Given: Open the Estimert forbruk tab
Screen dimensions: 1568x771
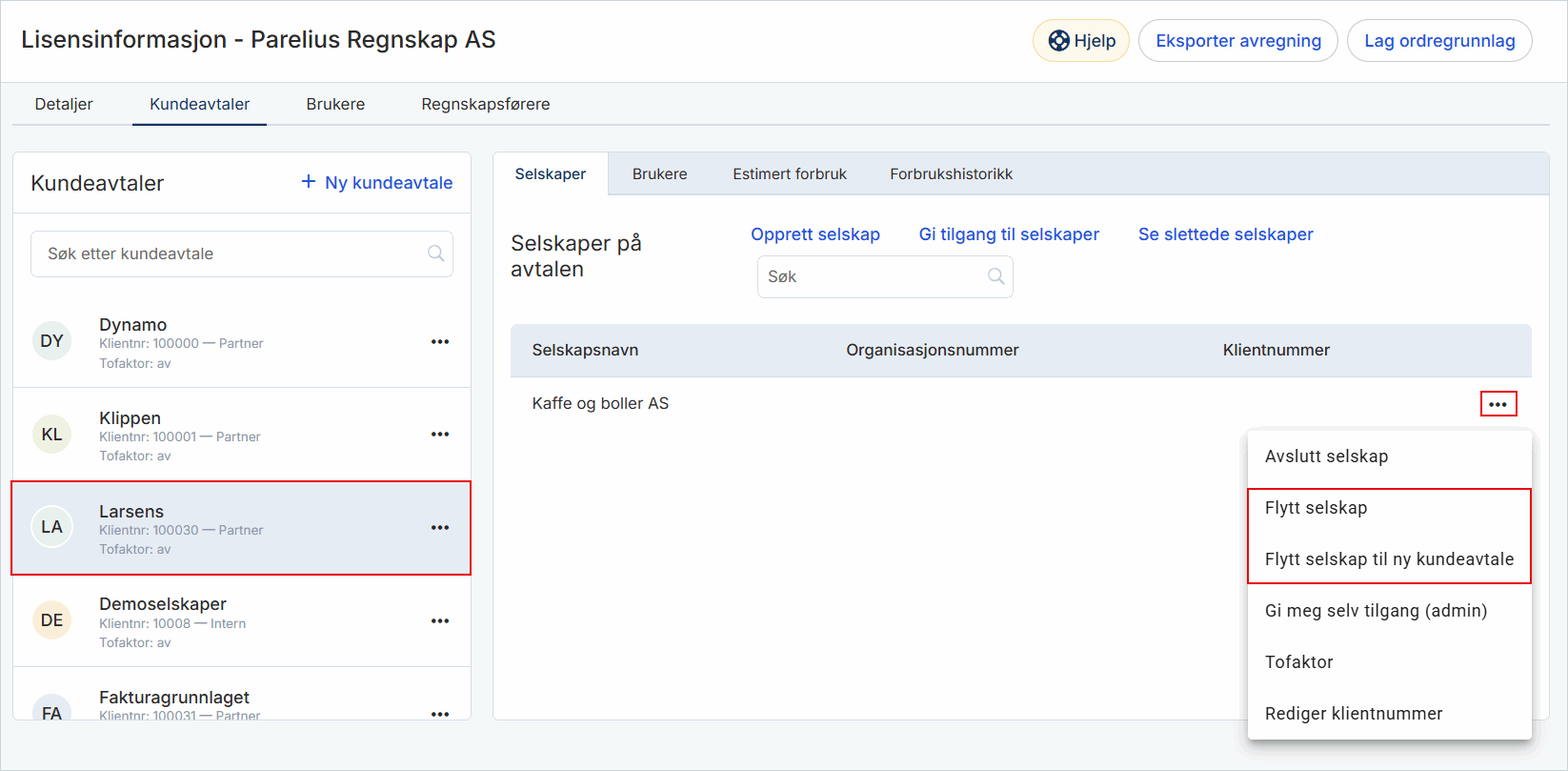Looking at the screenshot, I should click(x=789, y=174).
